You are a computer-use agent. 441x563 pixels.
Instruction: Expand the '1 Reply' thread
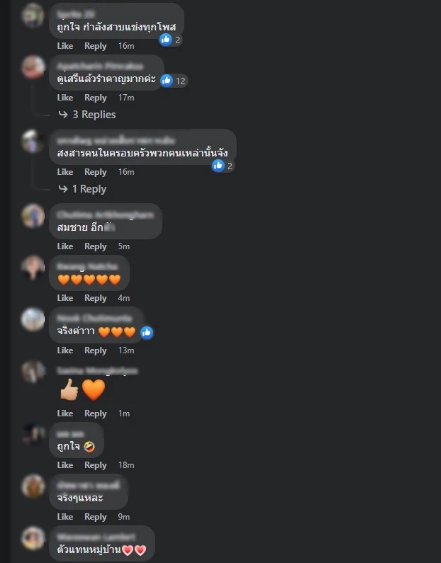tap(89, 189)
